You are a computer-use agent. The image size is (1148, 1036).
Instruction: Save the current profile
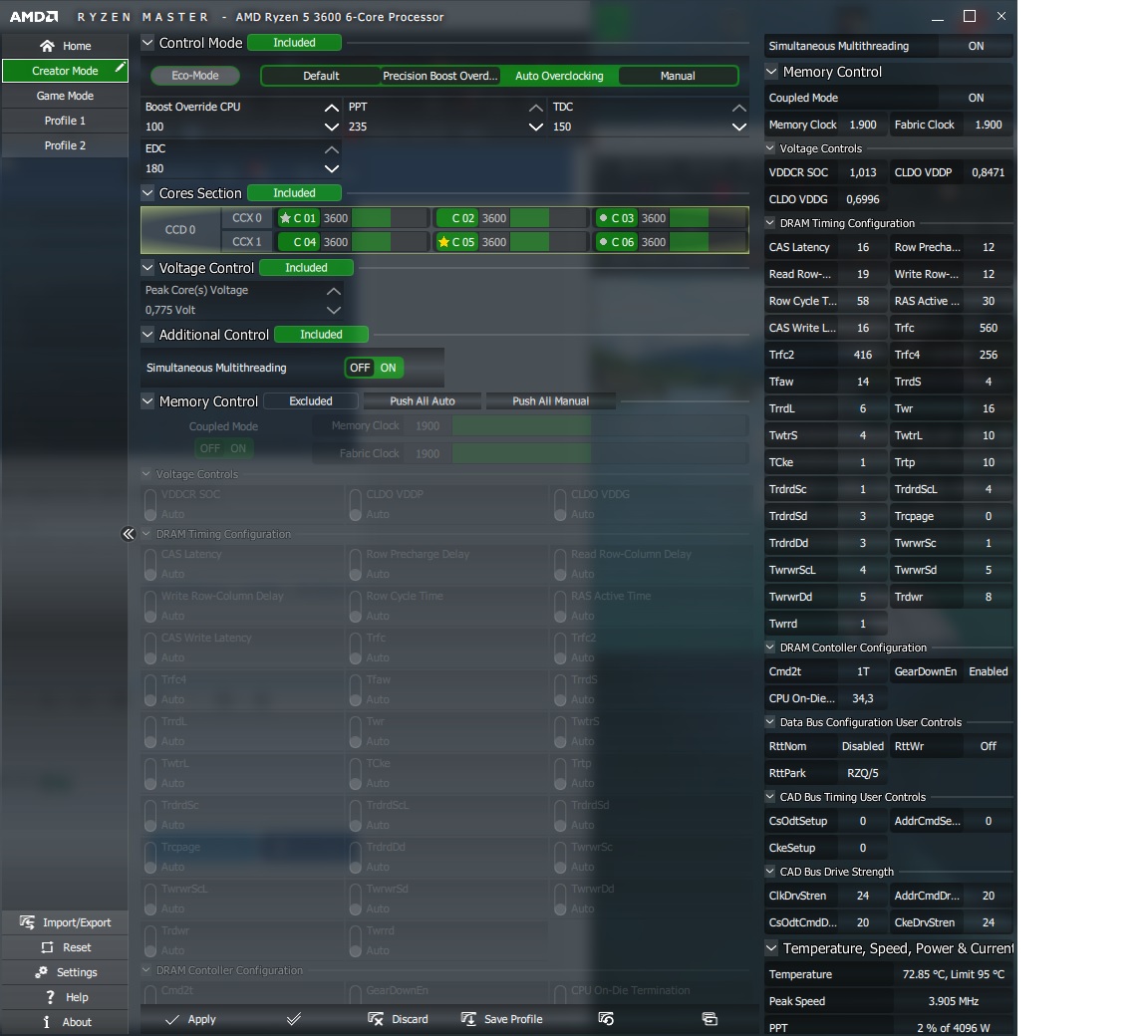coord(502,1018)
